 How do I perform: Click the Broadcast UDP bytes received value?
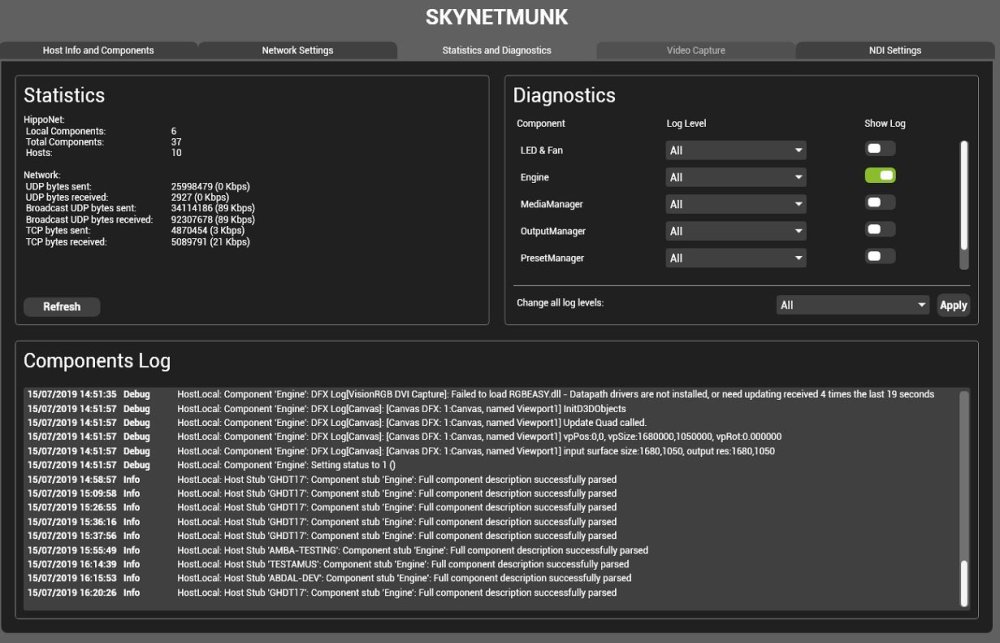[x=213, y=219]
